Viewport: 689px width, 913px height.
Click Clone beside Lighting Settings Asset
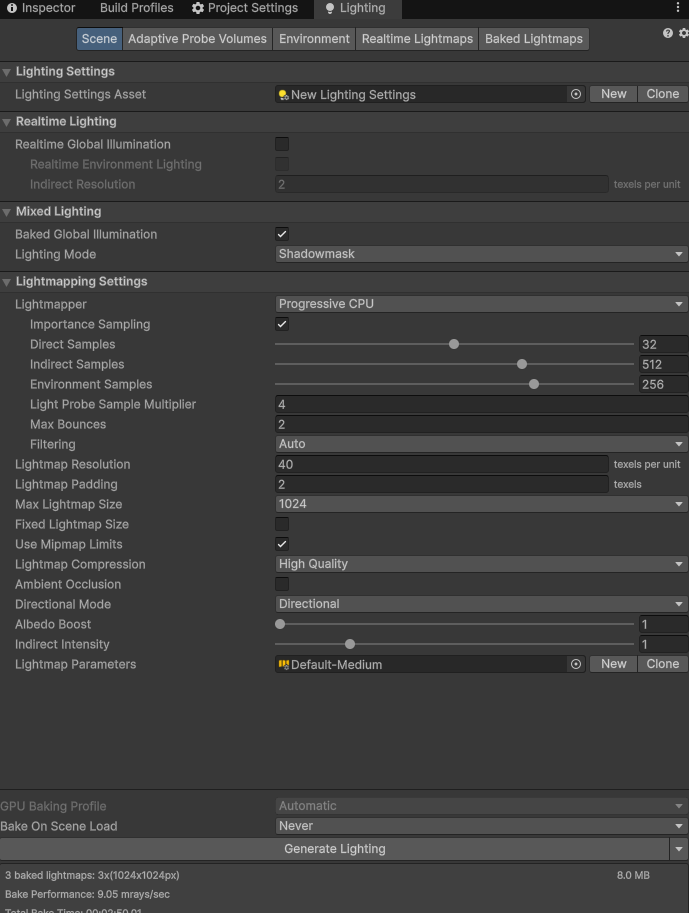pos(663,94)
